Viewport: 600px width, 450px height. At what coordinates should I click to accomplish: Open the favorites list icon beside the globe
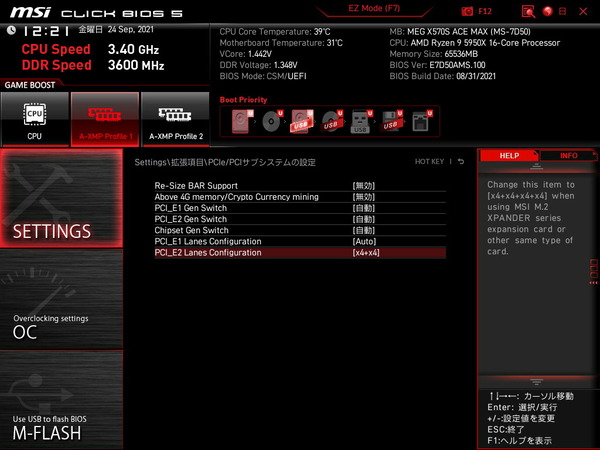(562, 11)
